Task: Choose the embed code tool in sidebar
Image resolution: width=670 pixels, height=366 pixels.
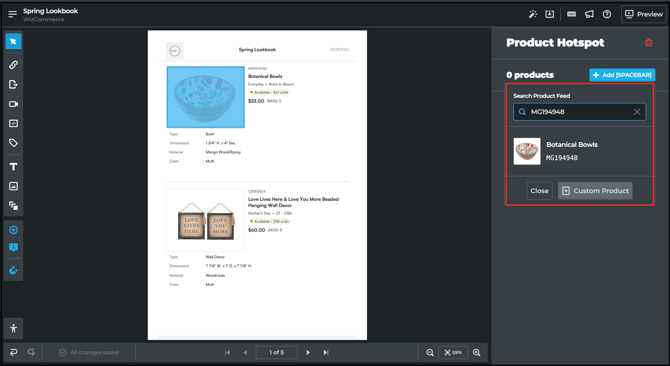Action: click(x=13, y=123)
